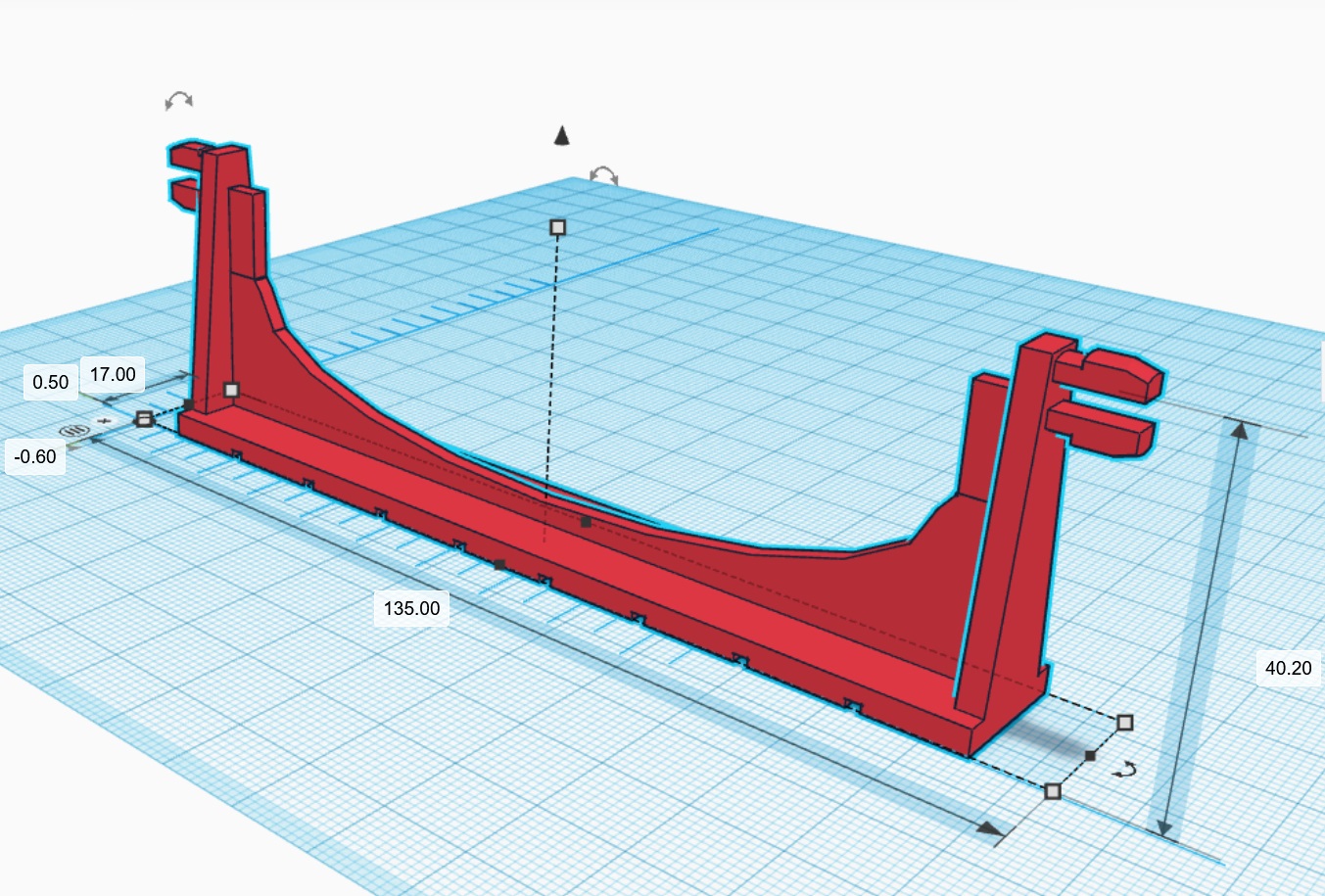Click the -0.60 offset dimension field
1325x896 pixels.
pyautogui.click(x=36, y=456)
